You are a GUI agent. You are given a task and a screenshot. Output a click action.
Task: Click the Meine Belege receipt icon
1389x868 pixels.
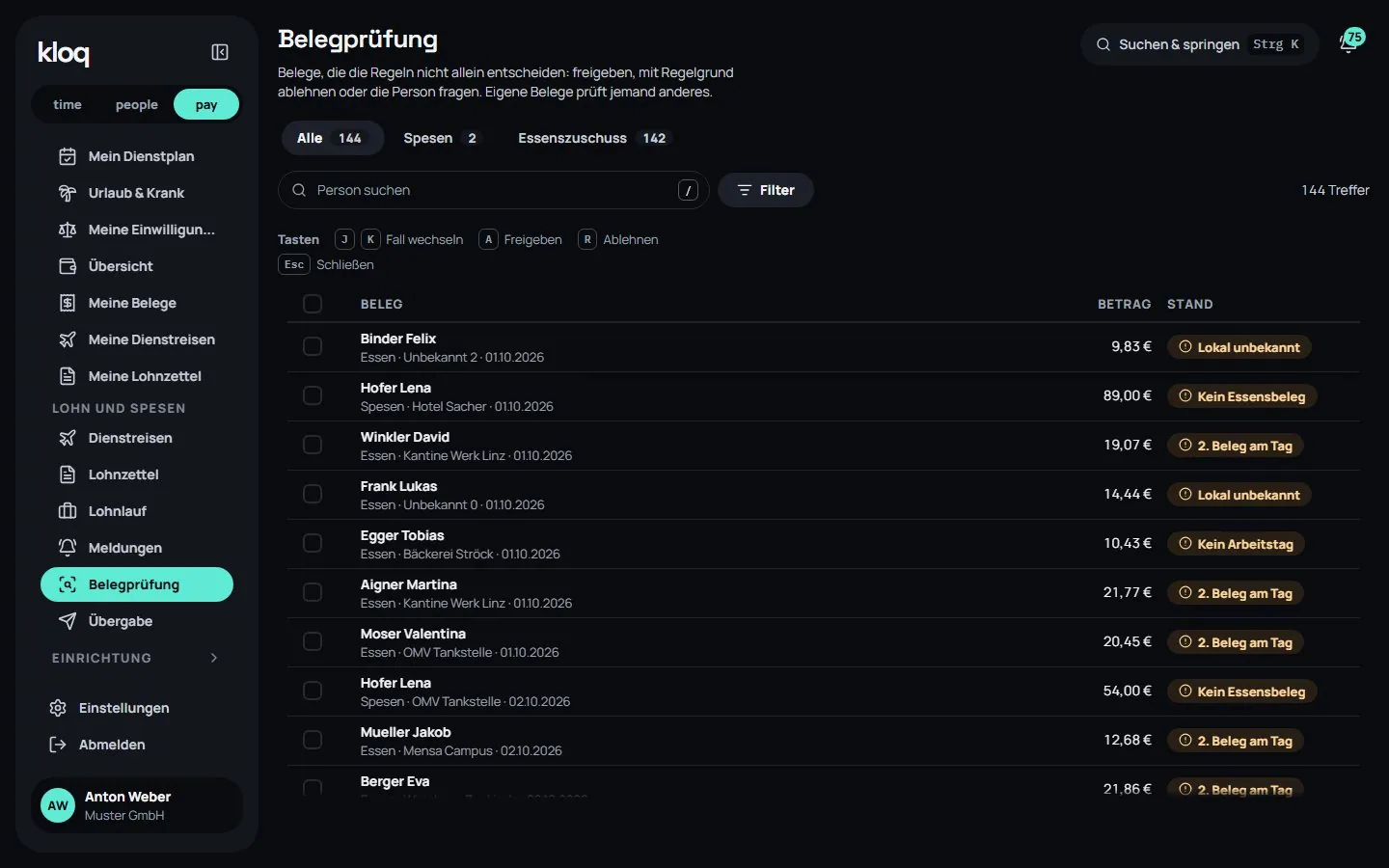(68, 303)
